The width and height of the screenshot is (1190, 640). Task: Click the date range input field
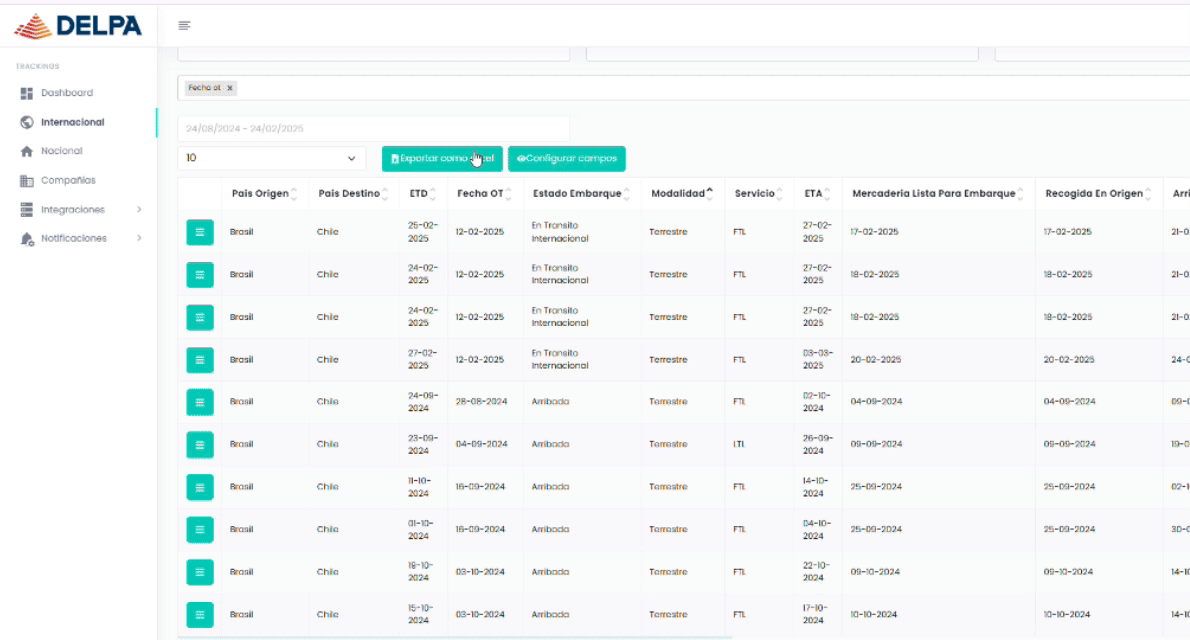click(x=373, y=128)
